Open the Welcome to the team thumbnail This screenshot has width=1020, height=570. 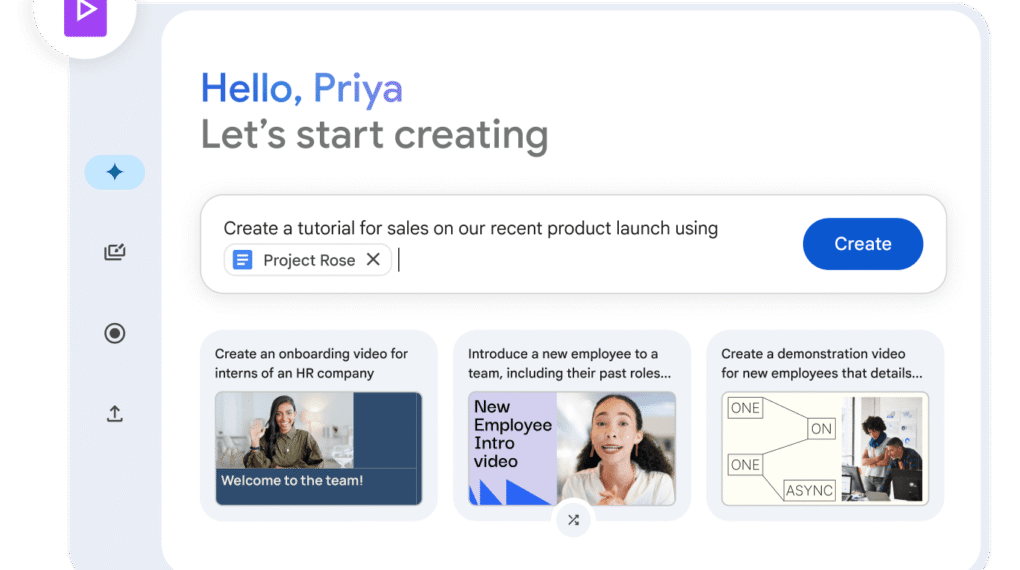(319, 448)
